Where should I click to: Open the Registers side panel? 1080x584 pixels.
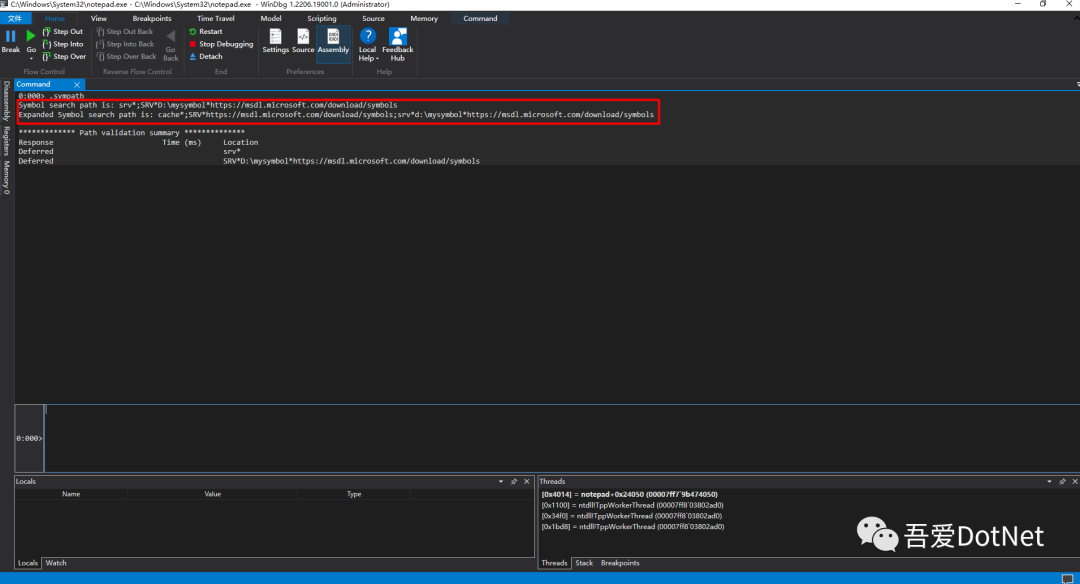6,140
